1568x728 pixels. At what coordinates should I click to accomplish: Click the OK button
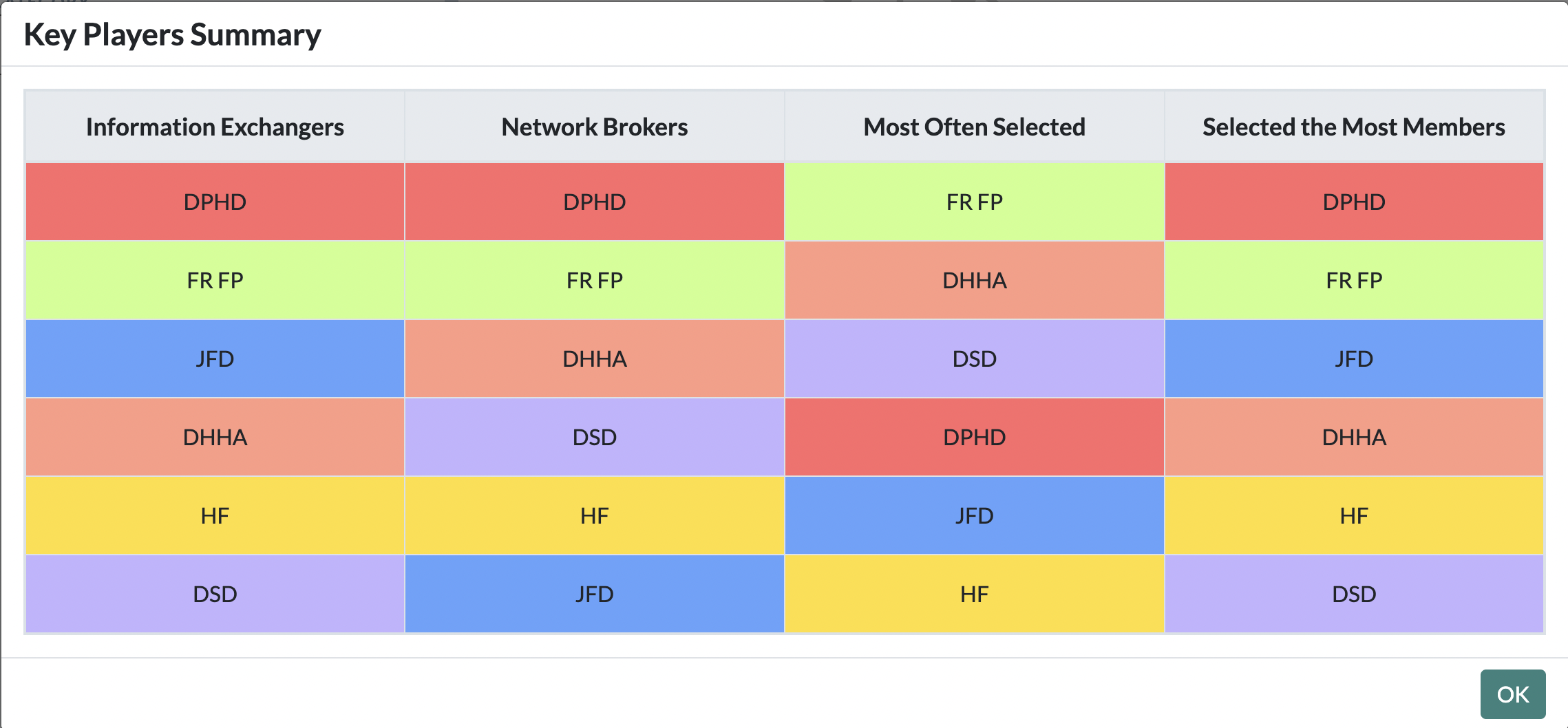[1512, 694]
